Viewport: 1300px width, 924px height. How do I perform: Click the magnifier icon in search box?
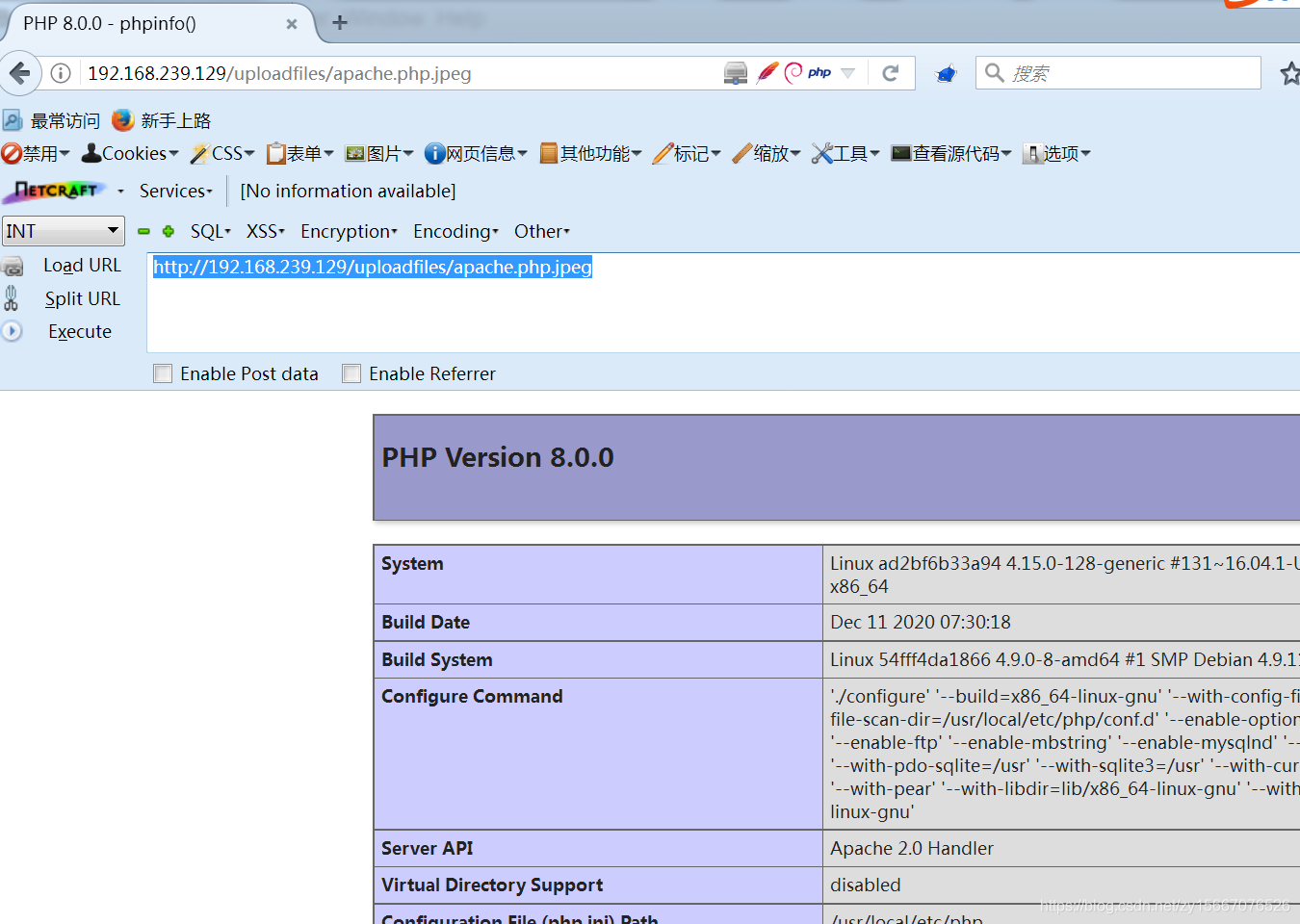(x=994, y=73)
